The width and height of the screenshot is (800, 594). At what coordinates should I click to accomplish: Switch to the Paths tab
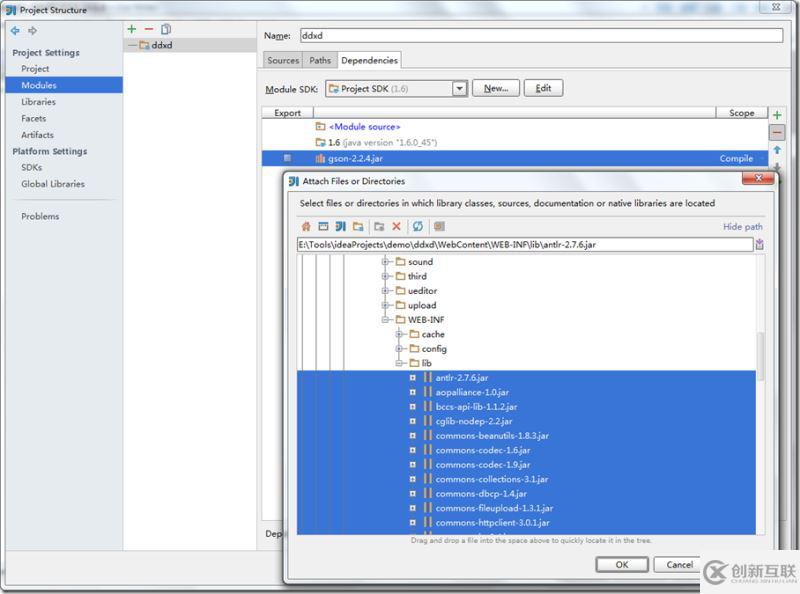click(320, 61)
